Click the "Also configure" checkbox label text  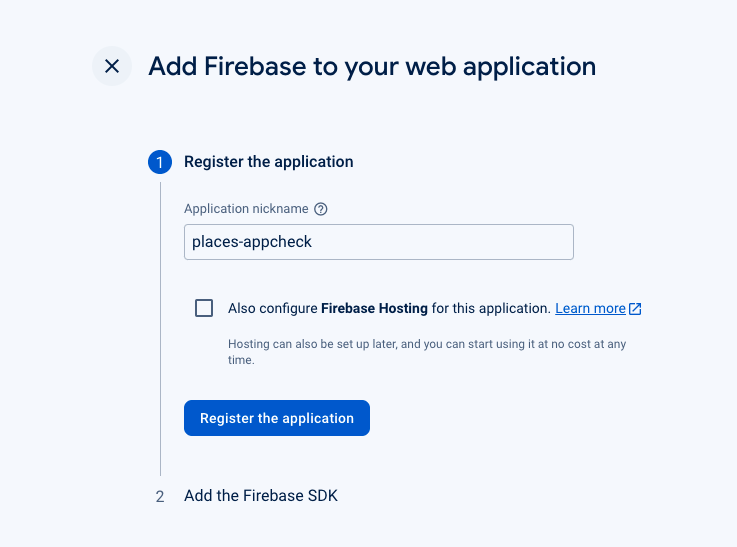tap(272, 308)
